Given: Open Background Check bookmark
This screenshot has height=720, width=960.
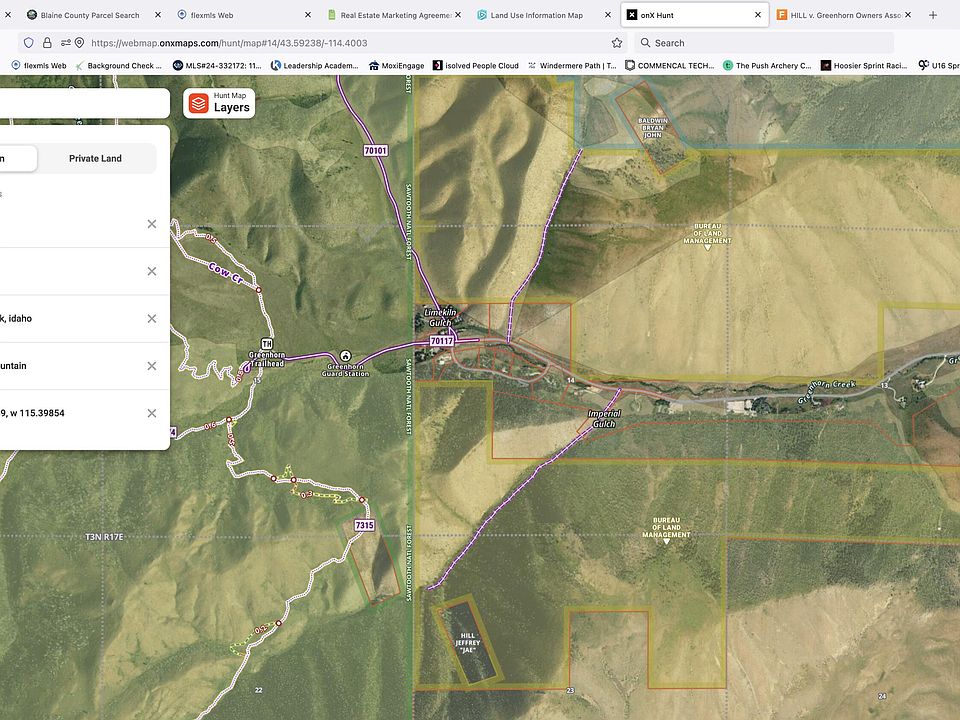Looking at the screenshot, I should click(x=118, y=66).
